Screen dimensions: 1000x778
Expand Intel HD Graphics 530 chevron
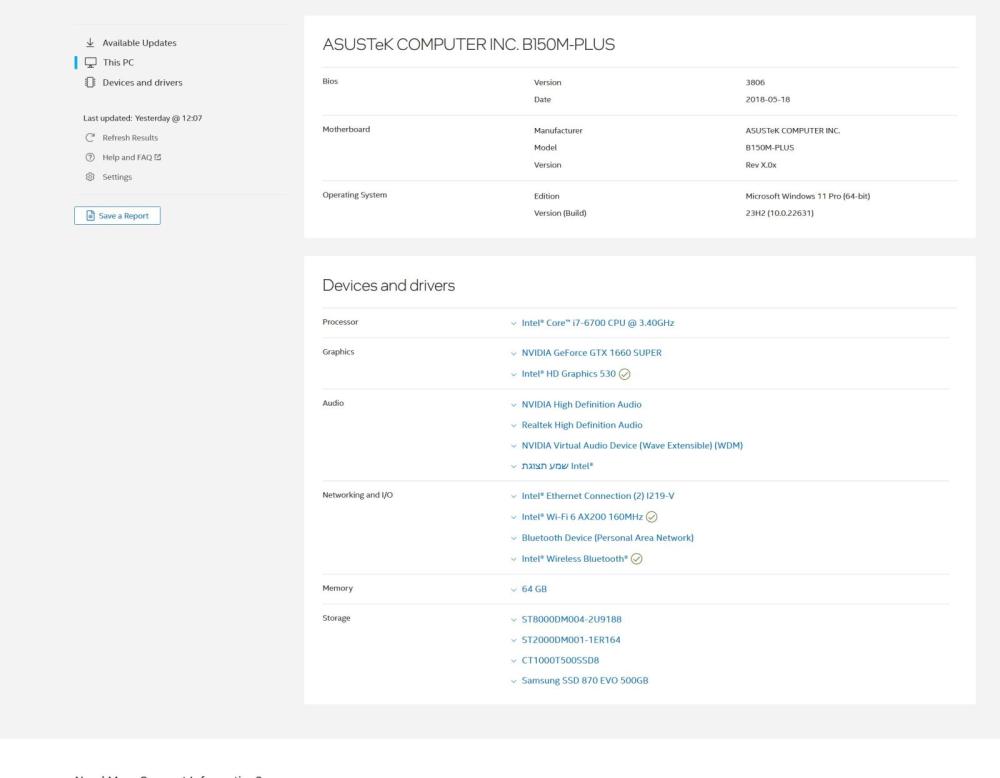tap(513, 374)
